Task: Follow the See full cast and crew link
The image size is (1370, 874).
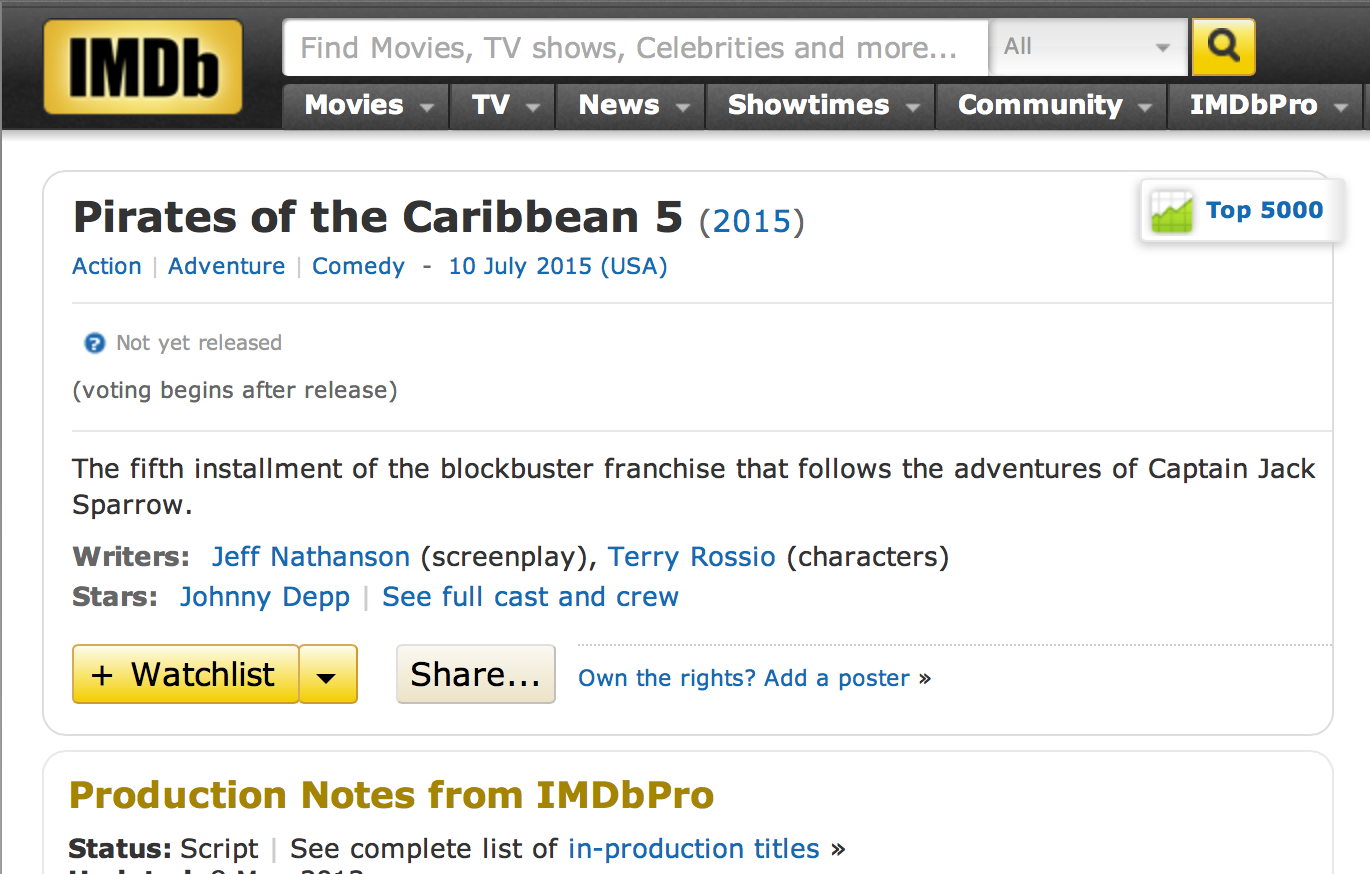Action: 530,597
